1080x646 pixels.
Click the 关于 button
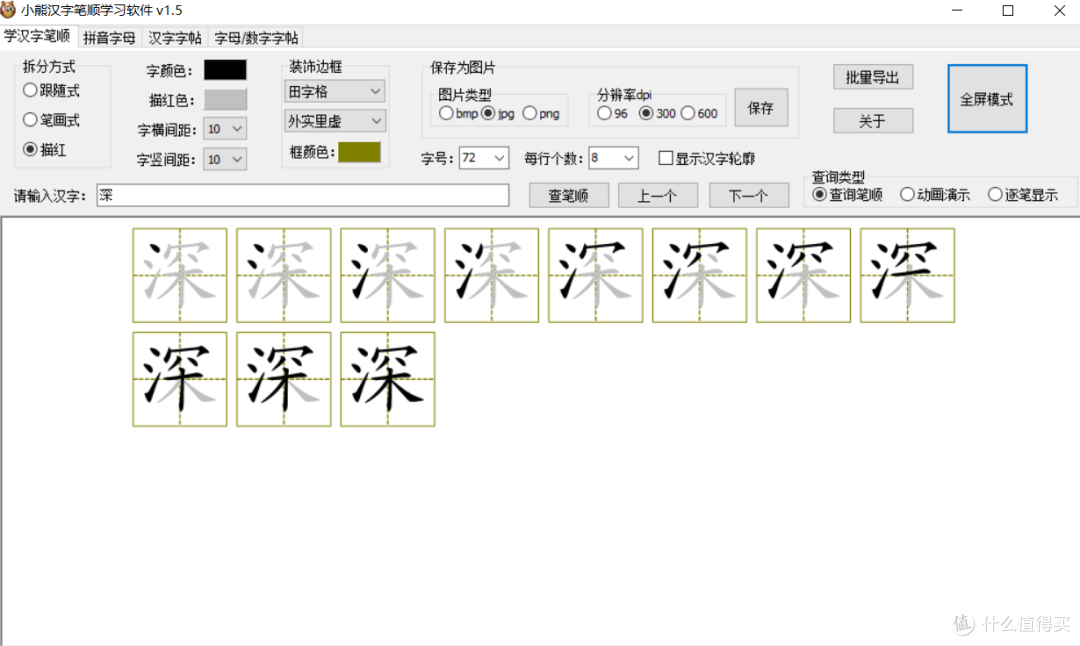(873, 121)
